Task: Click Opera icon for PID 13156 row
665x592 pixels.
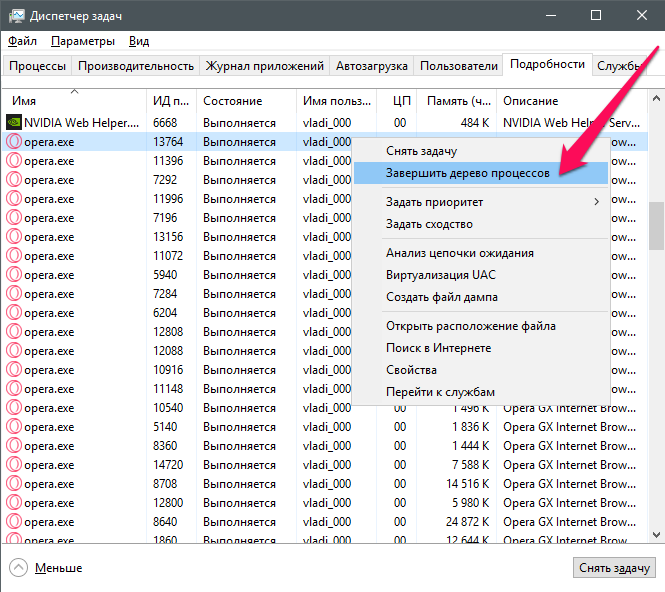Action: (14, 237)
